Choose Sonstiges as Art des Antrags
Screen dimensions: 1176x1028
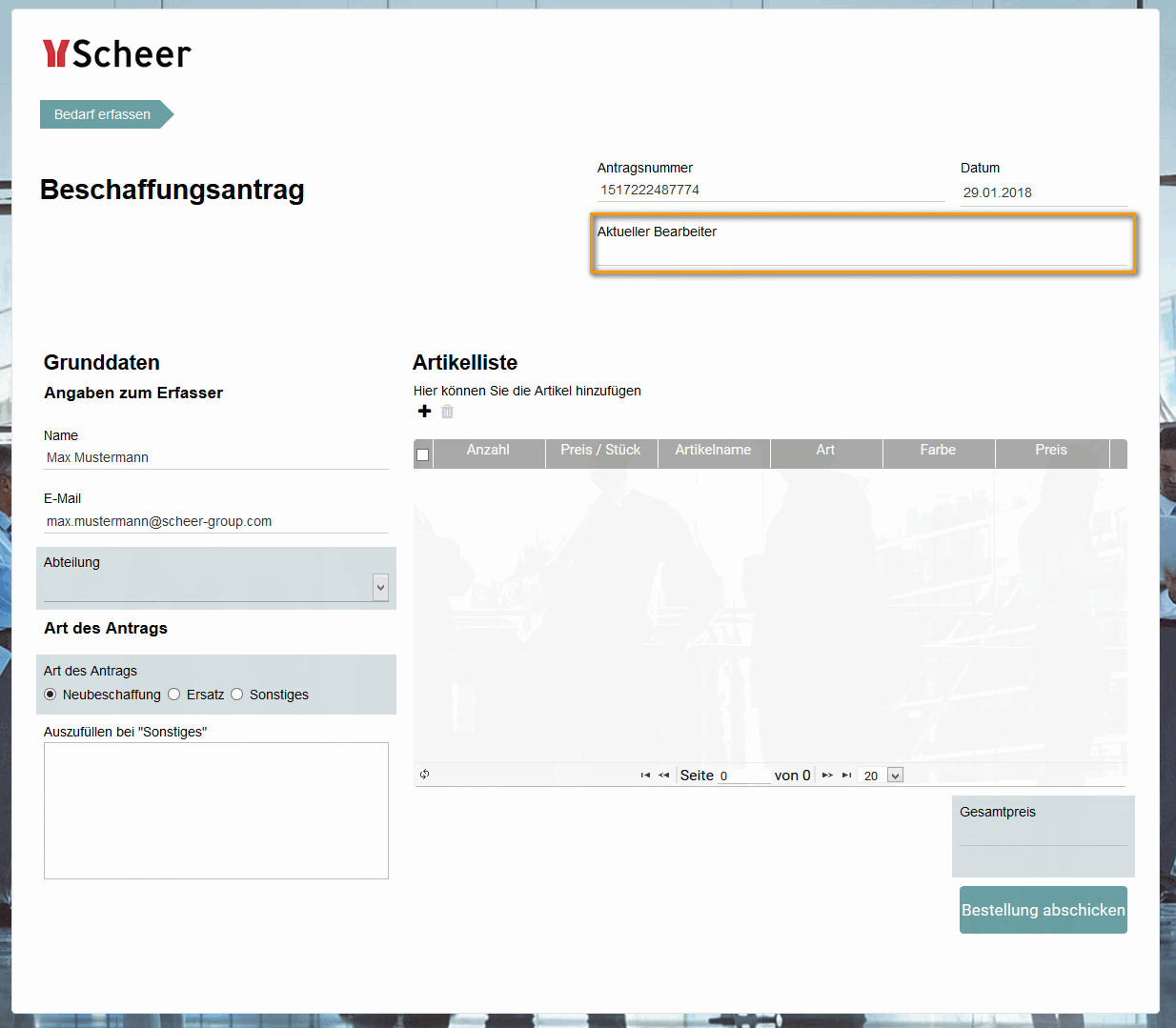click(x=236, y=694)
